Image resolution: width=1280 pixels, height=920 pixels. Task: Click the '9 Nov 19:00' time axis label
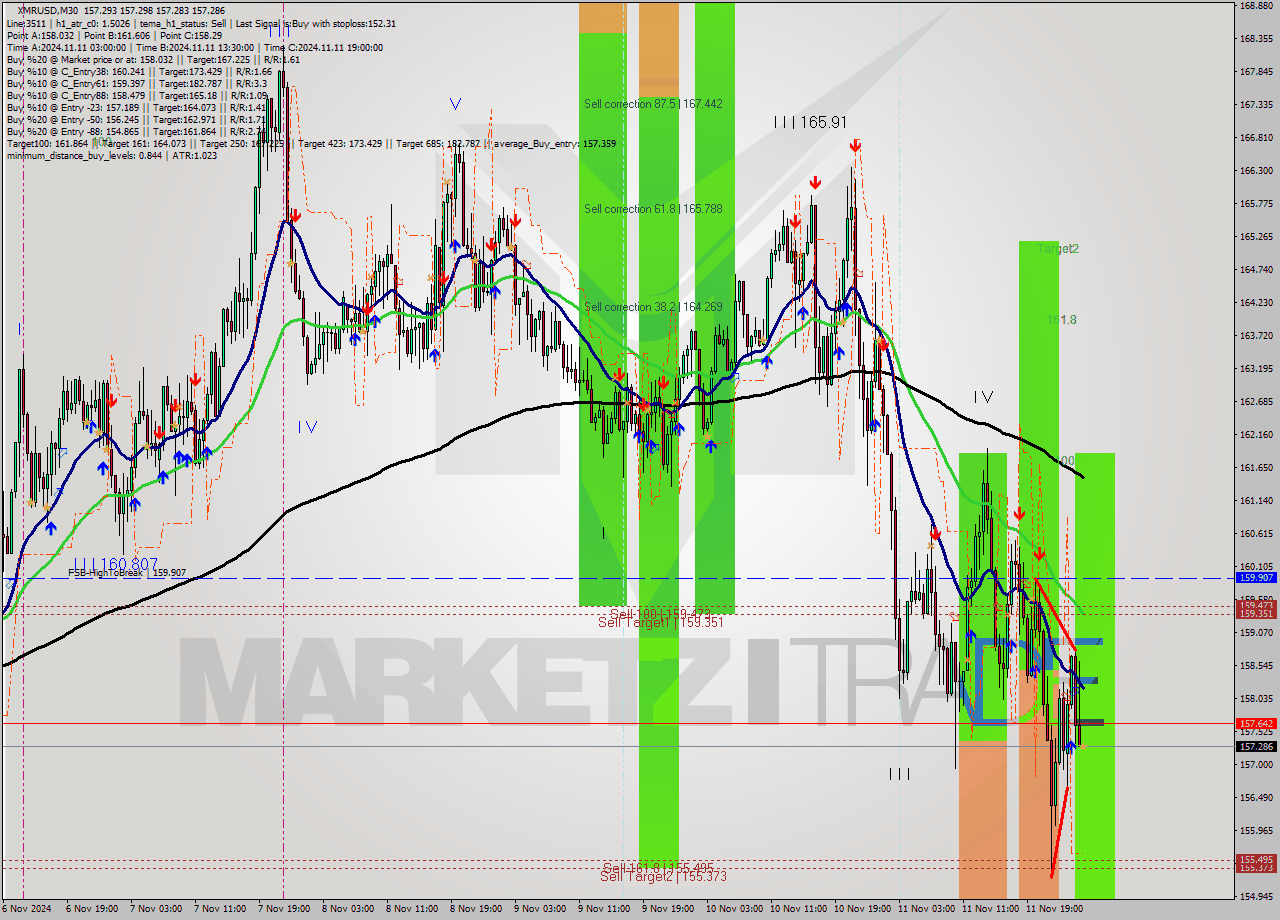(x=668, y=909)
